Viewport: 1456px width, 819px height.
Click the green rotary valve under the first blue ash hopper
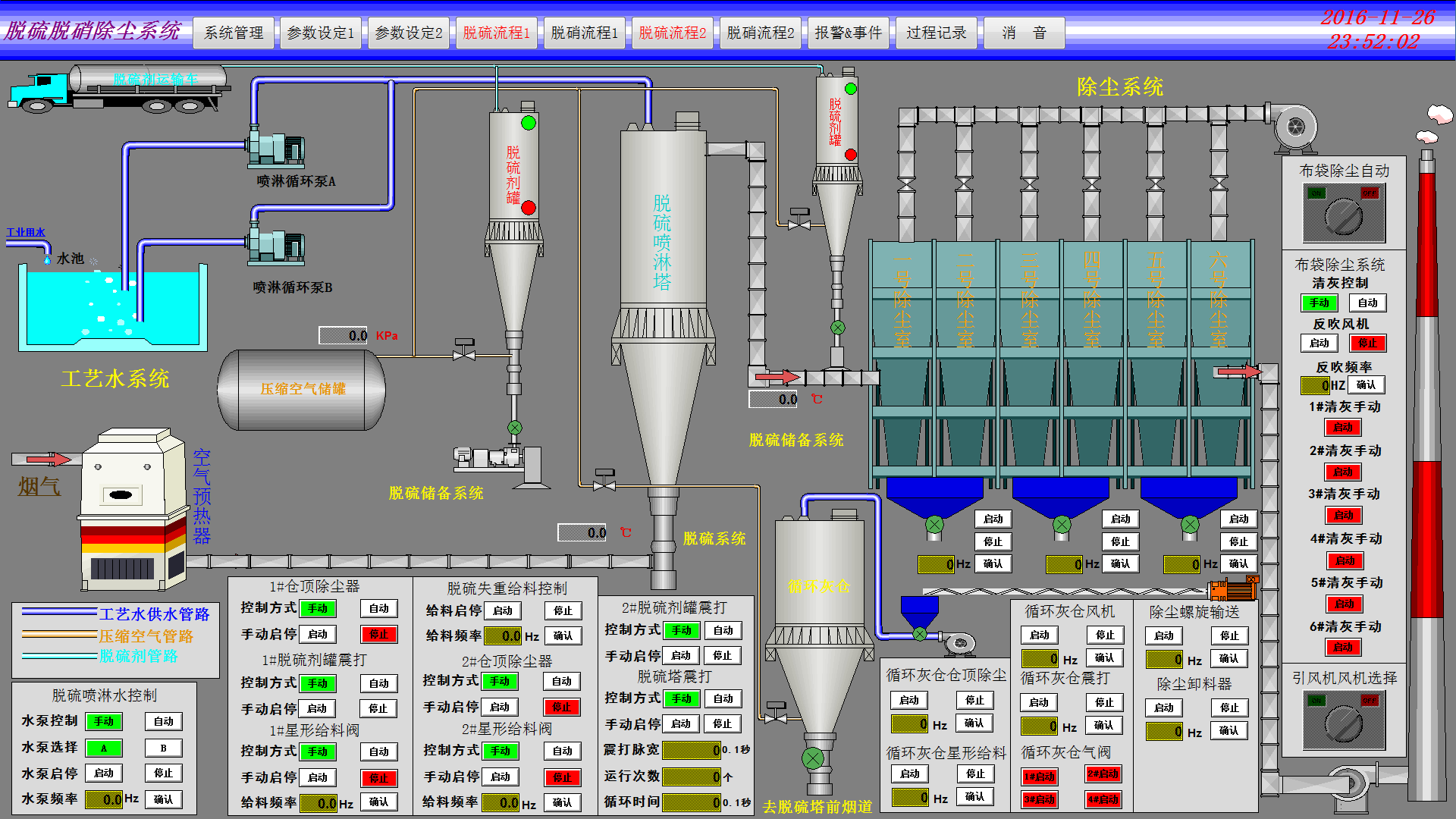pyautogui.click(x=934, y=524)
